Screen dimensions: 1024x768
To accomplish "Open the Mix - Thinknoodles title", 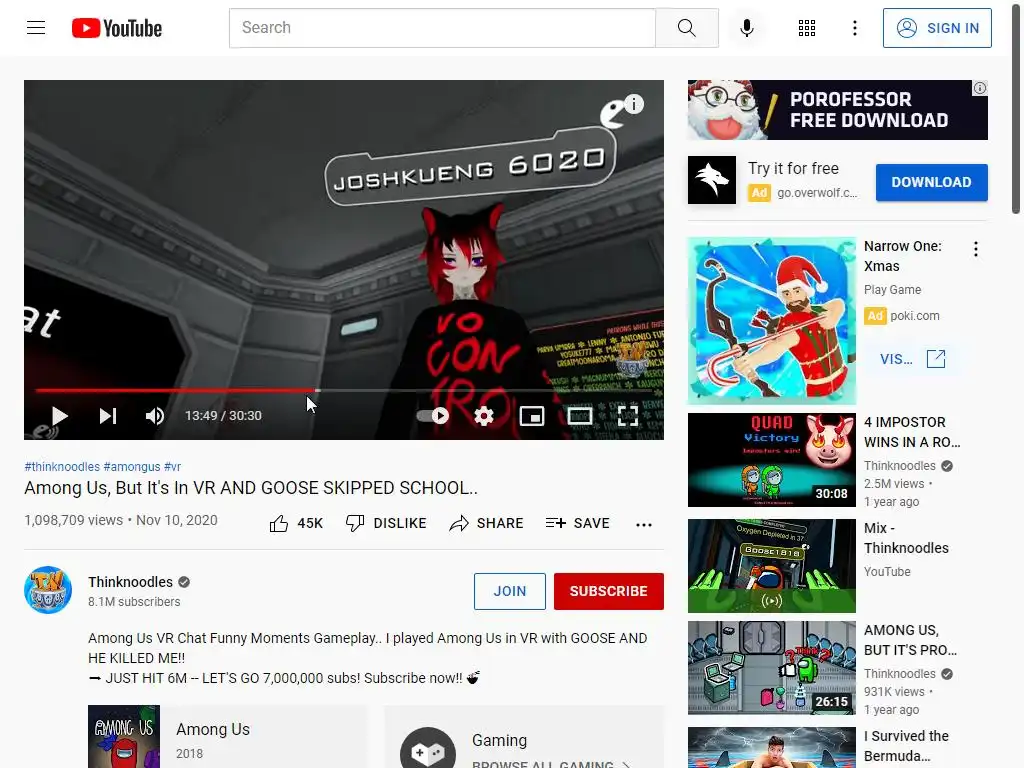I will [x=906, y=538].
